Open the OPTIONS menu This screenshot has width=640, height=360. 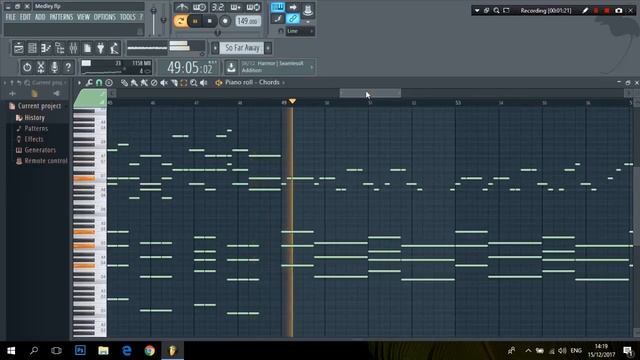tap(105, 17)
